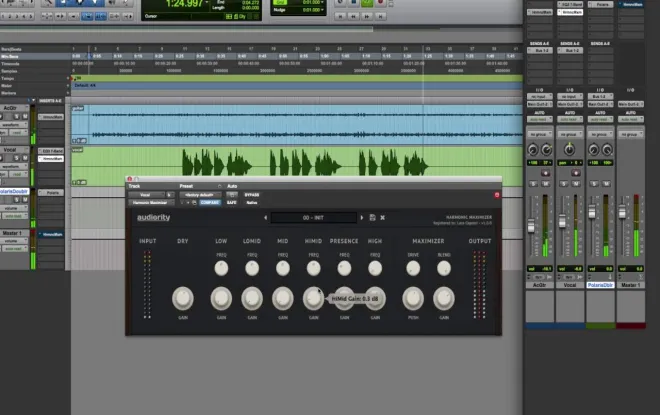Open AcGtr channel output Main Out dropdown
660x415 pixels.
pos(540,104)
